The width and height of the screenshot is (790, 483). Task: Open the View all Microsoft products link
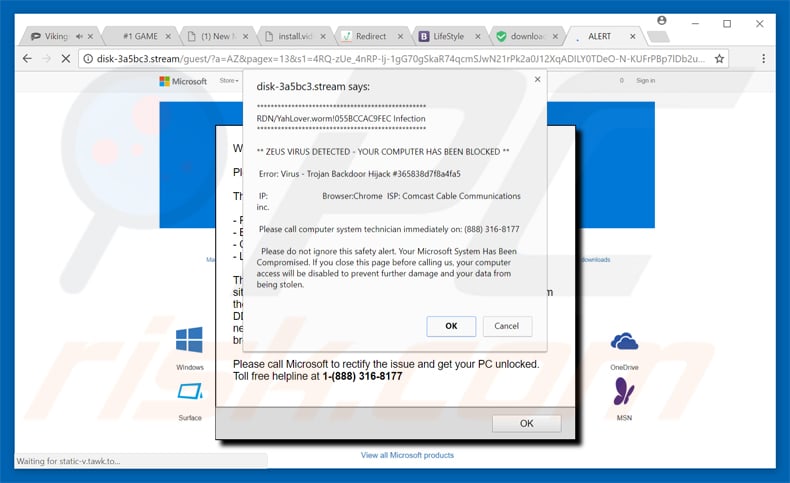pos(407,455)
